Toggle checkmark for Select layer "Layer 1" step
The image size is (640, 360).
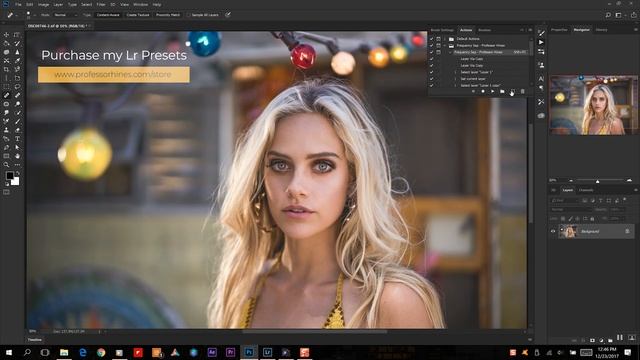[x=431, y=72]
